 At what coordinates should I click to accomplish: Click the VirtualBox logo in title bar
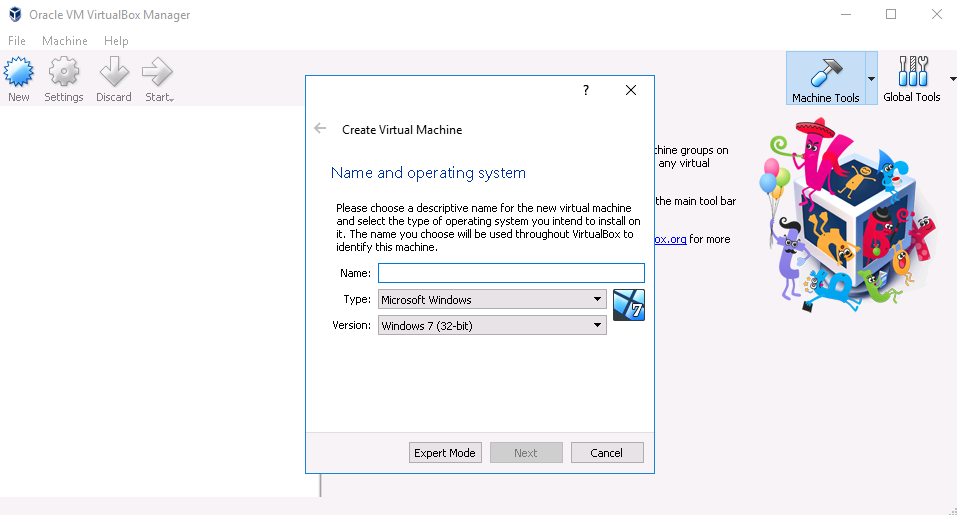[16, 15]
